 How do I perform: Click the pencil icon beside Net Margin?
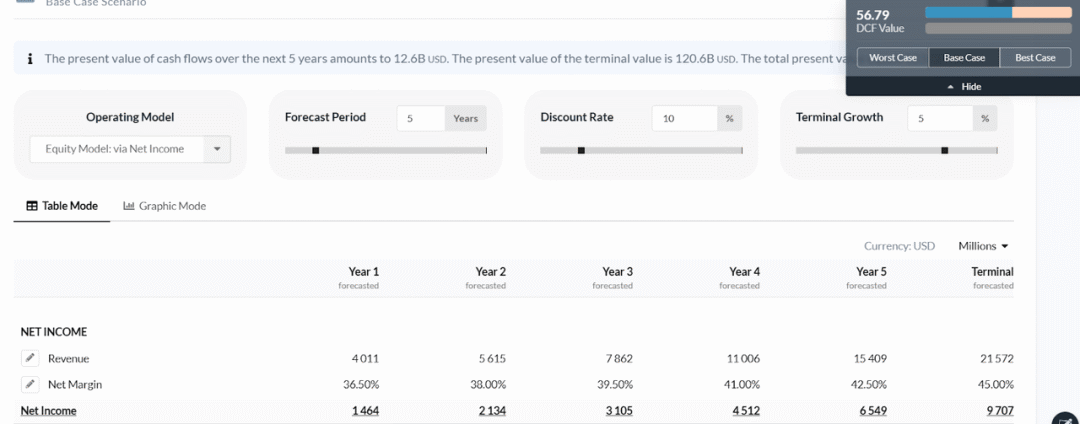pyautogui.click(x=30, y=384)
